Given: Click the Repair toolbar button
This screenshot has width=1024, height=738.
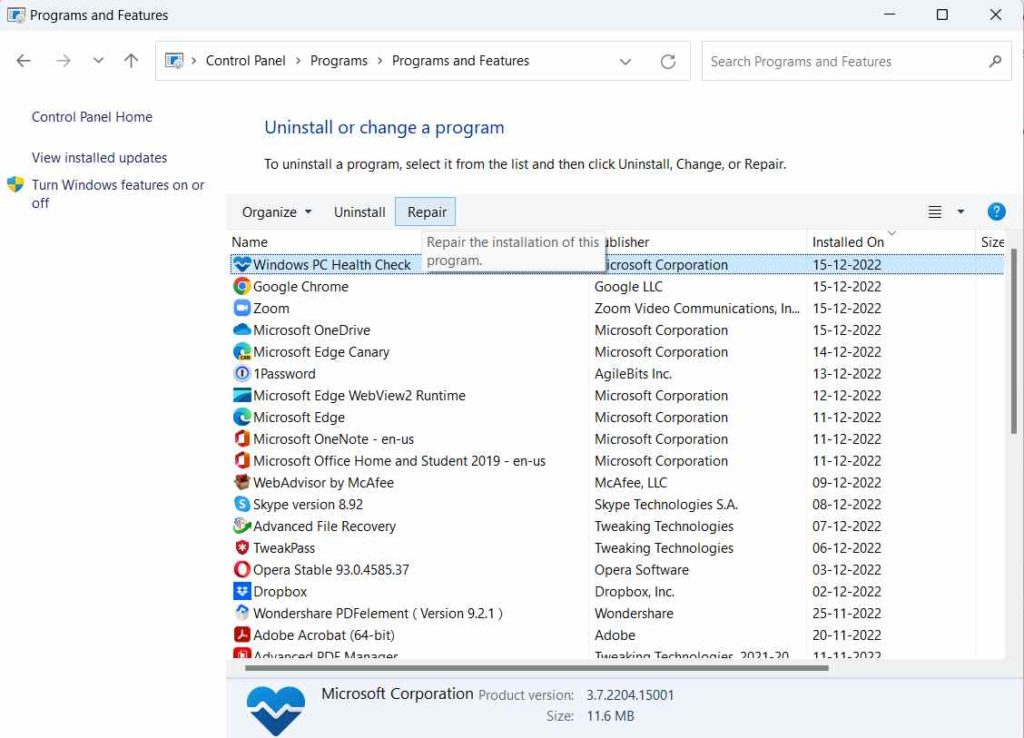Looking at the screenshot, I should pyautogui.click(x=426, y=212).
